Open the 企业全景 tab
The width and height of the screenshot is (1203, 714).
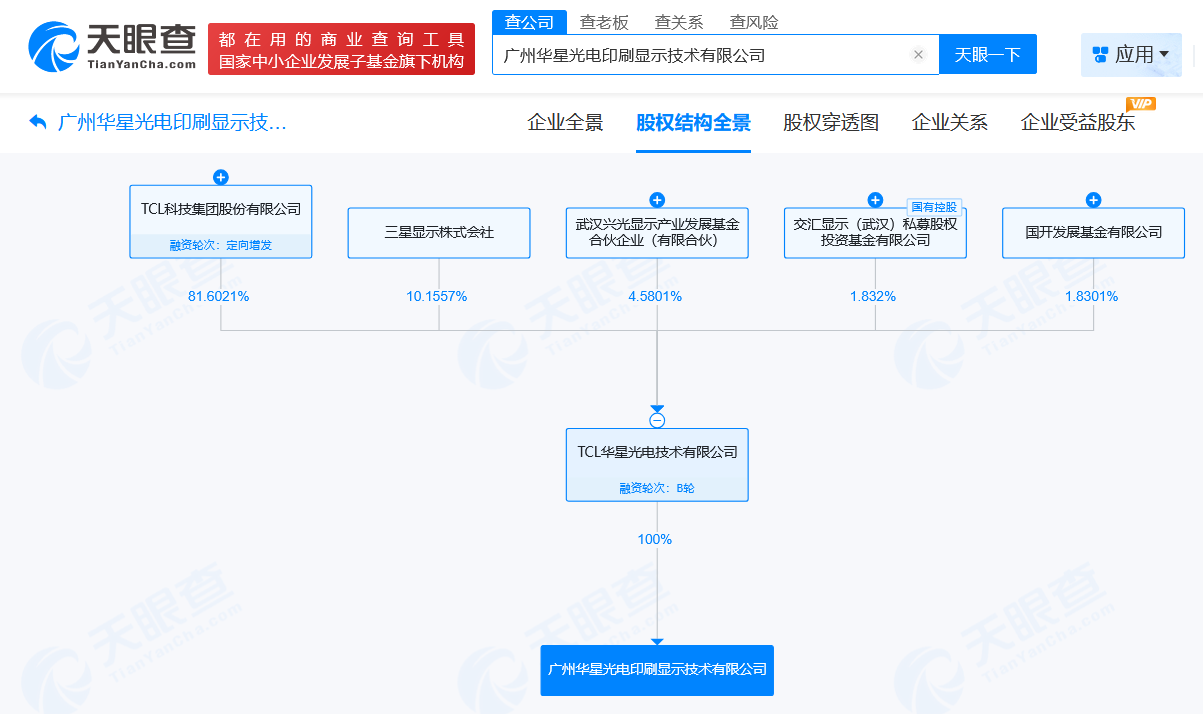tap(565, 123)
